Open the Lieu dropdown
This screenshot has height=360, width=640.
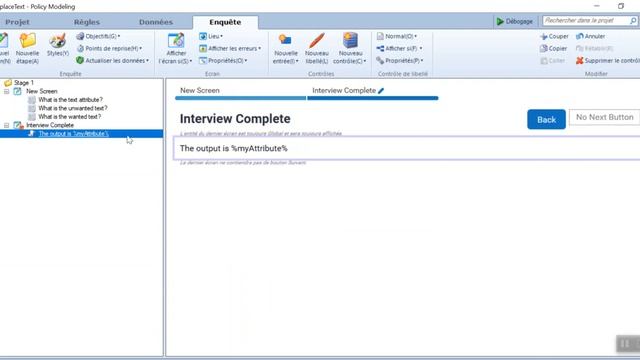(x=211, y=36)
